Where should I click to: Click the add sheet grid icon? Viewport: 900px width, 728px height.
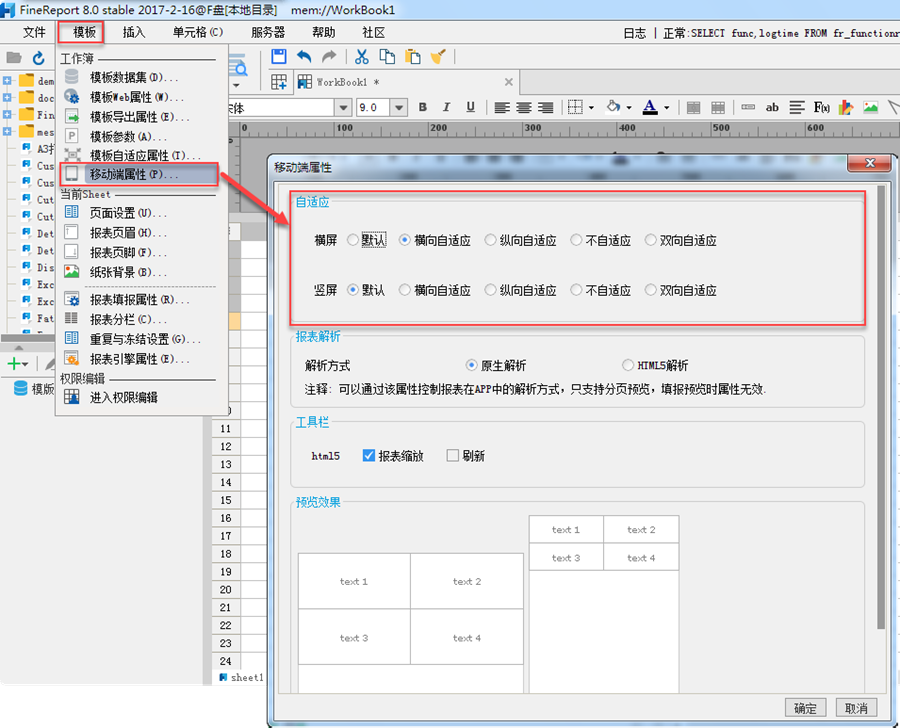point(279,82)
